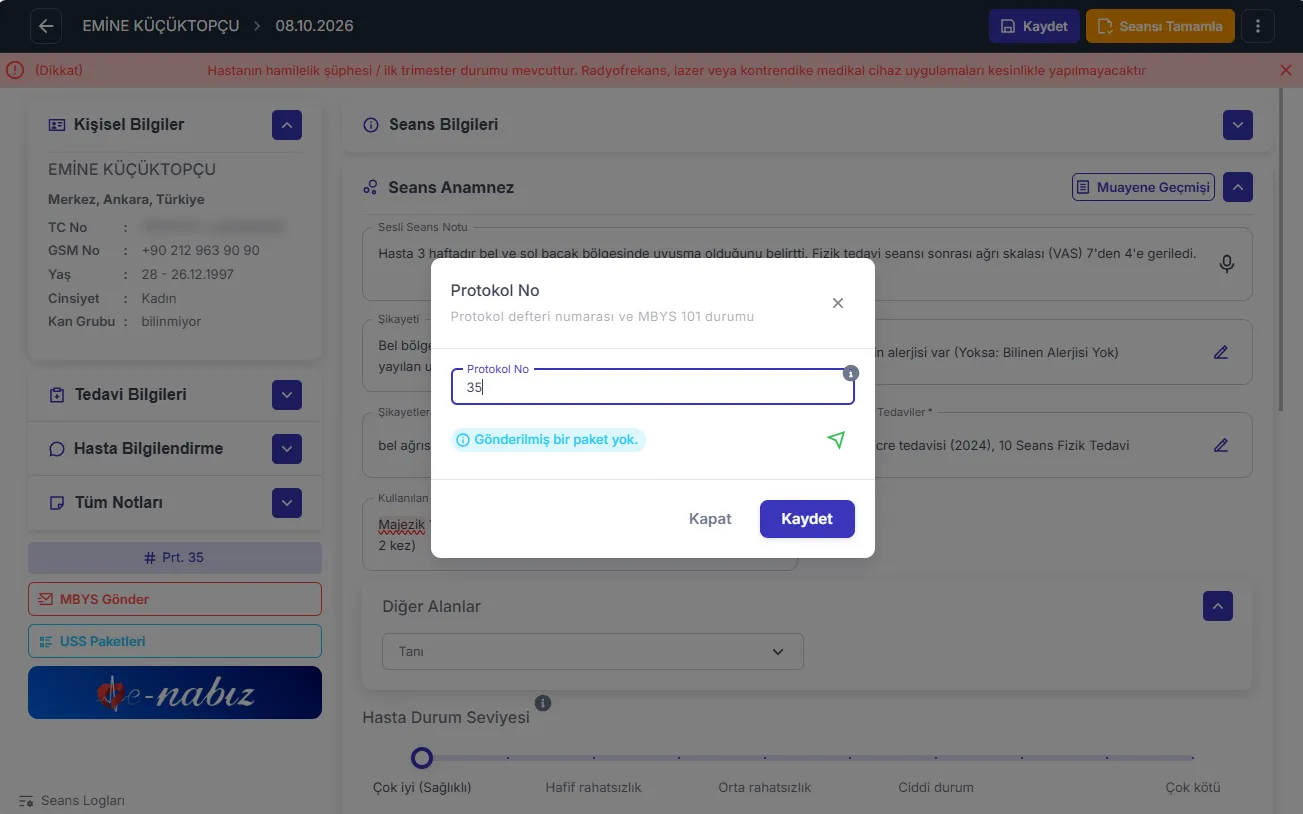Click the red alert icon beside (Dikkat)

coord(14,70)
